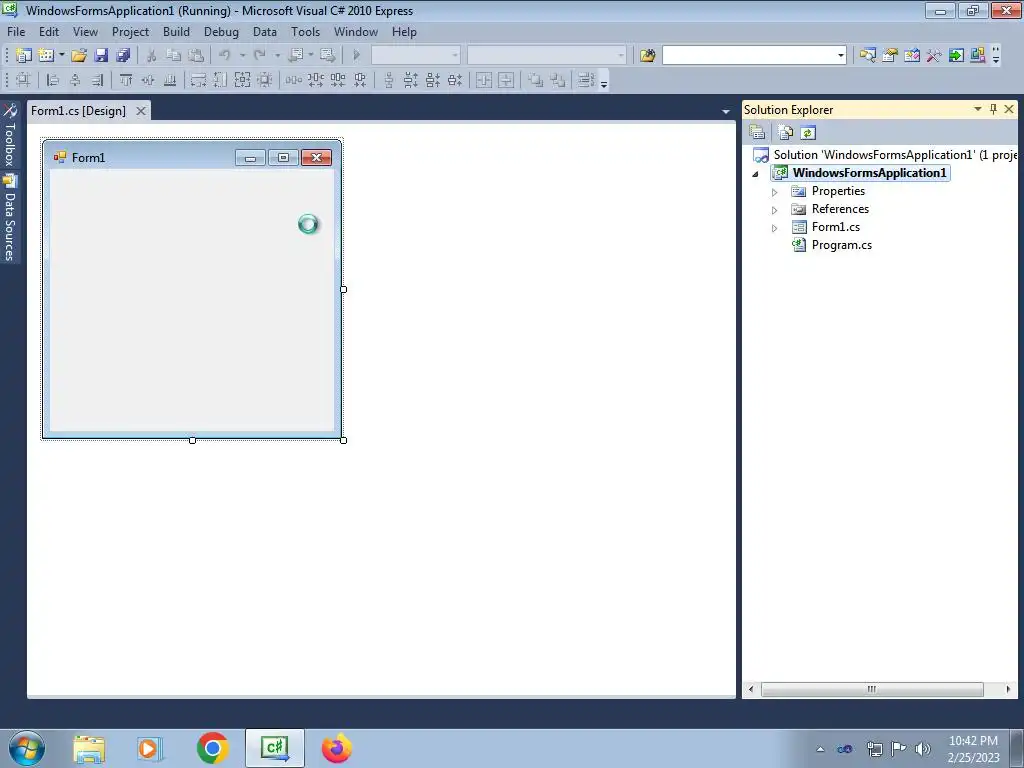Open the Project menu
The width and height of the screenshot is (1024, 768).
tap(130, 31)
